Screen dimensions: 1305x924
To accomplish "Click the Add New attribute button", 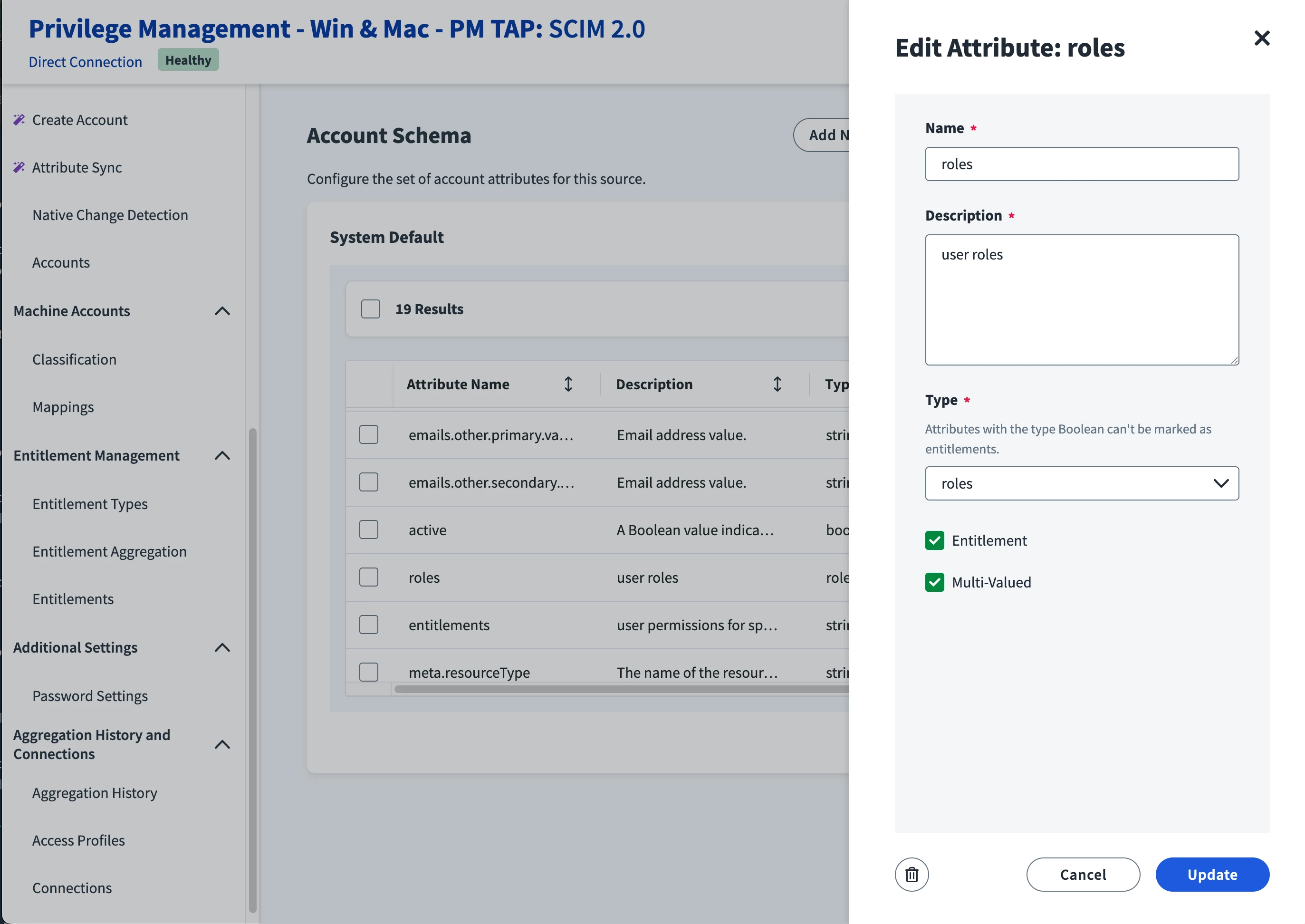I will tap(822, 135).
